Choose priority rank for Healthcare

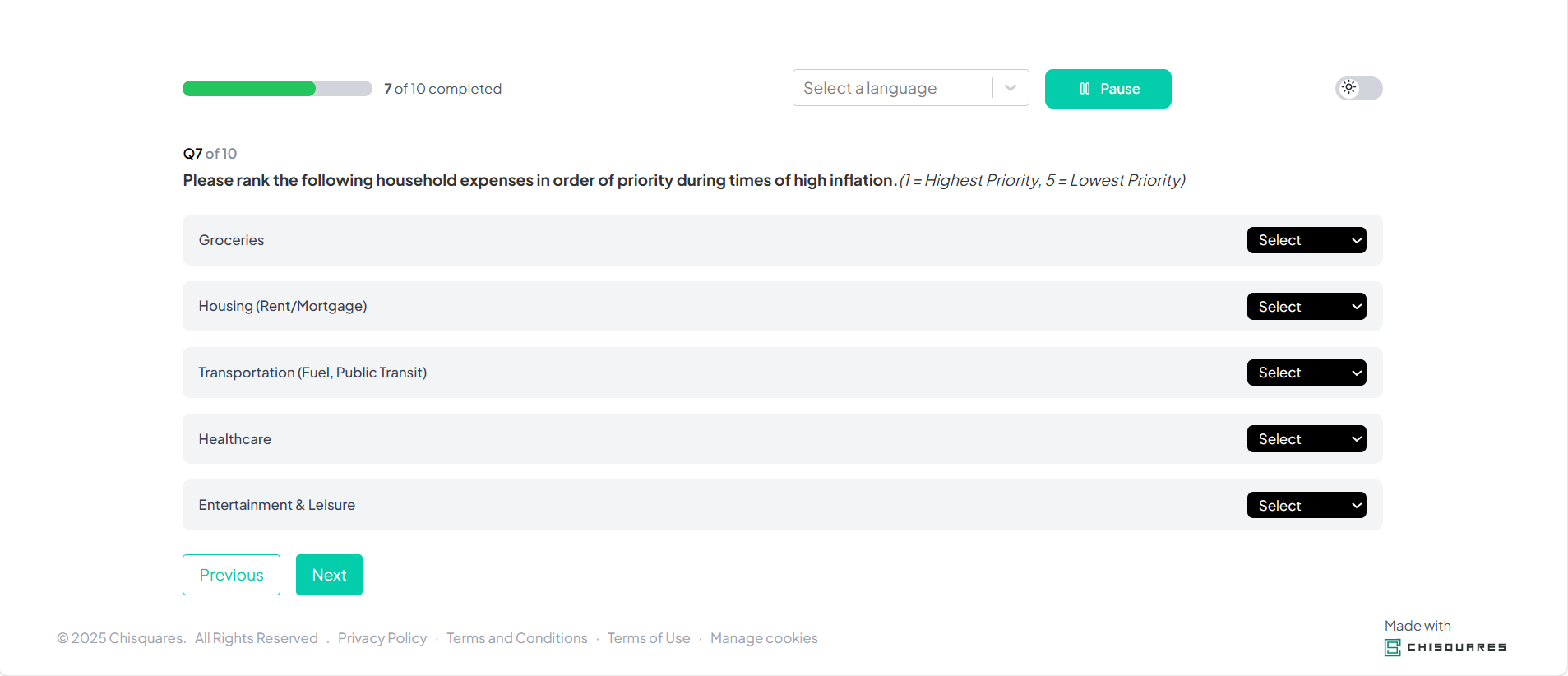coord(1306,439)
